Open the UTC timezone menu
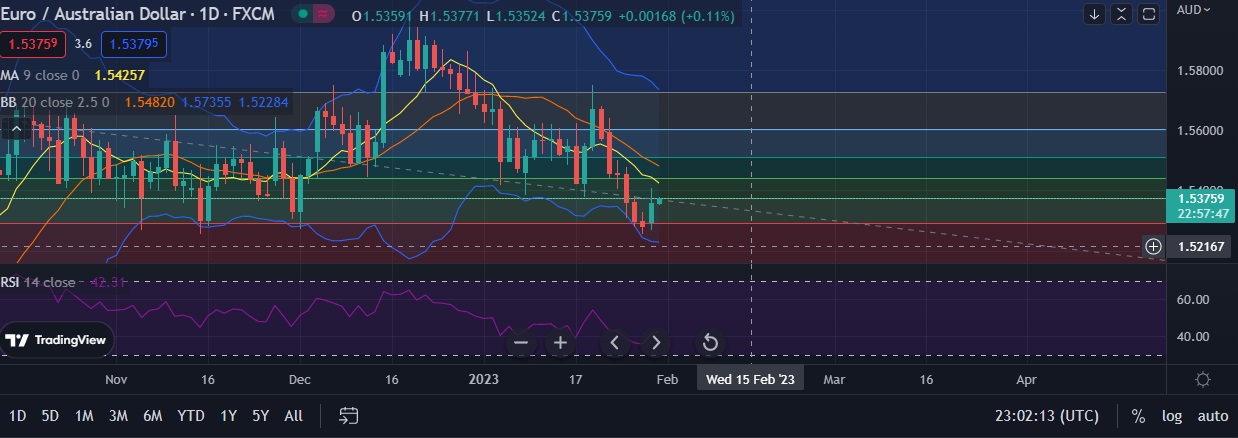The height and width of the screenshot is (438, 1238). [1045, 416]
